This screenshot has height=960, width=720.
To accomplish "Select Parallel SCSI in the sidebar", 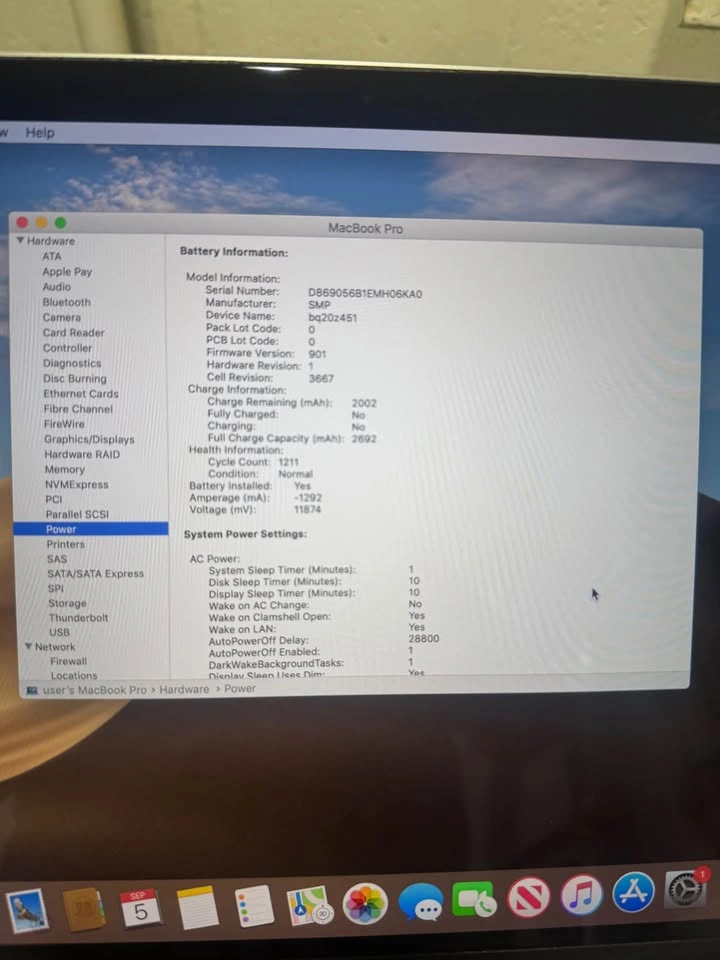I will [77, 514].
